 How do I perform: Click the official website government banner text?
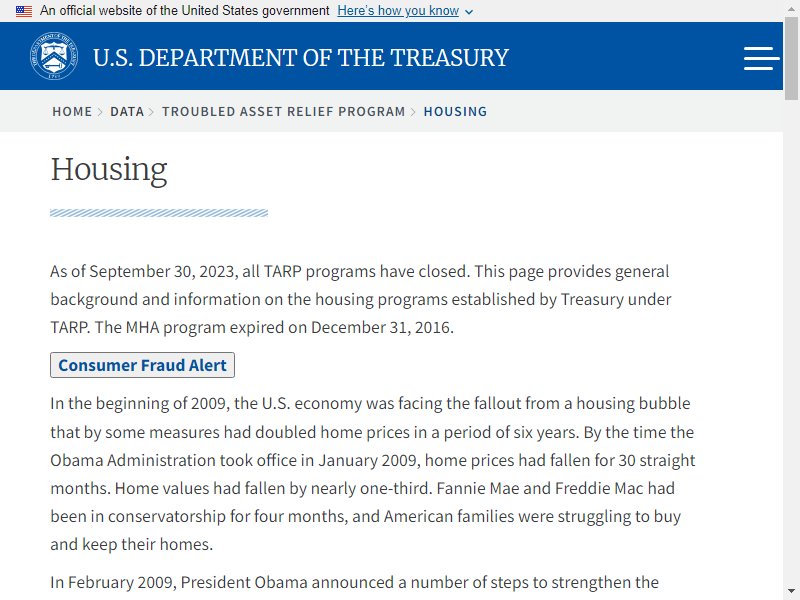(184, 11)
